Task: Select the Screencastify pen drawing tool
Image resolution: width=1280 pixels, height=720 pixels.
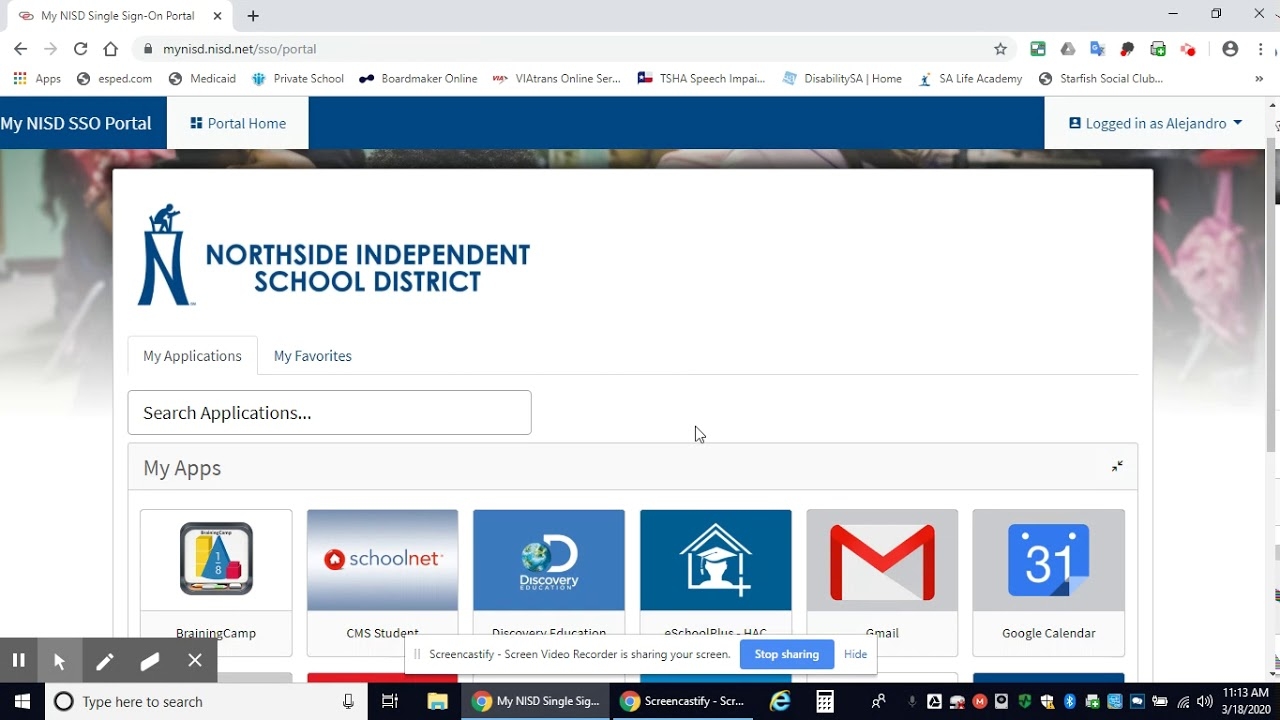Action: tap(104, 661)
